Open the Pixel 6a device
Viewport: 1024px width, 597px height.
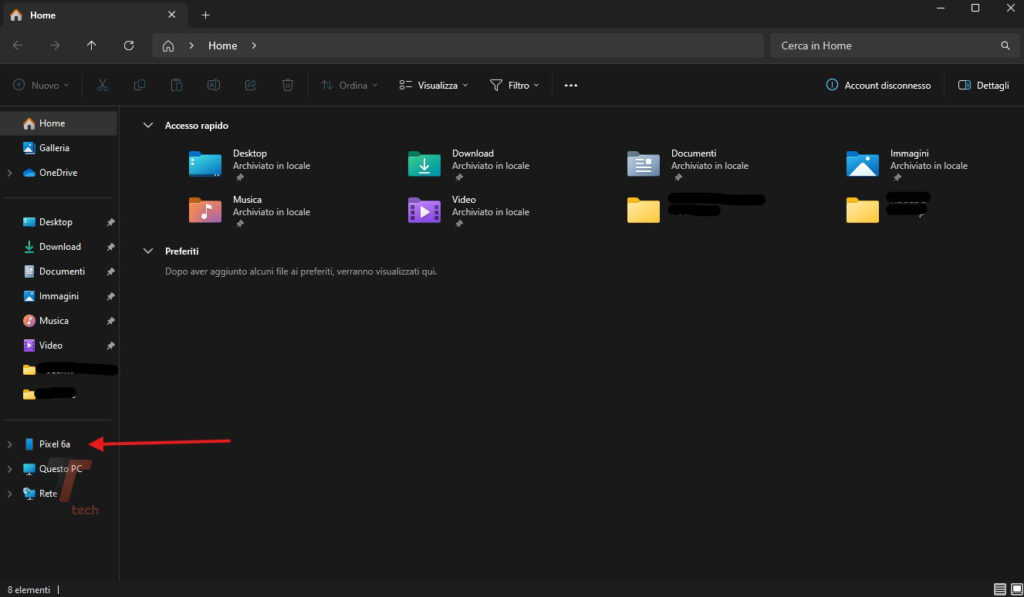pos(55,443)
